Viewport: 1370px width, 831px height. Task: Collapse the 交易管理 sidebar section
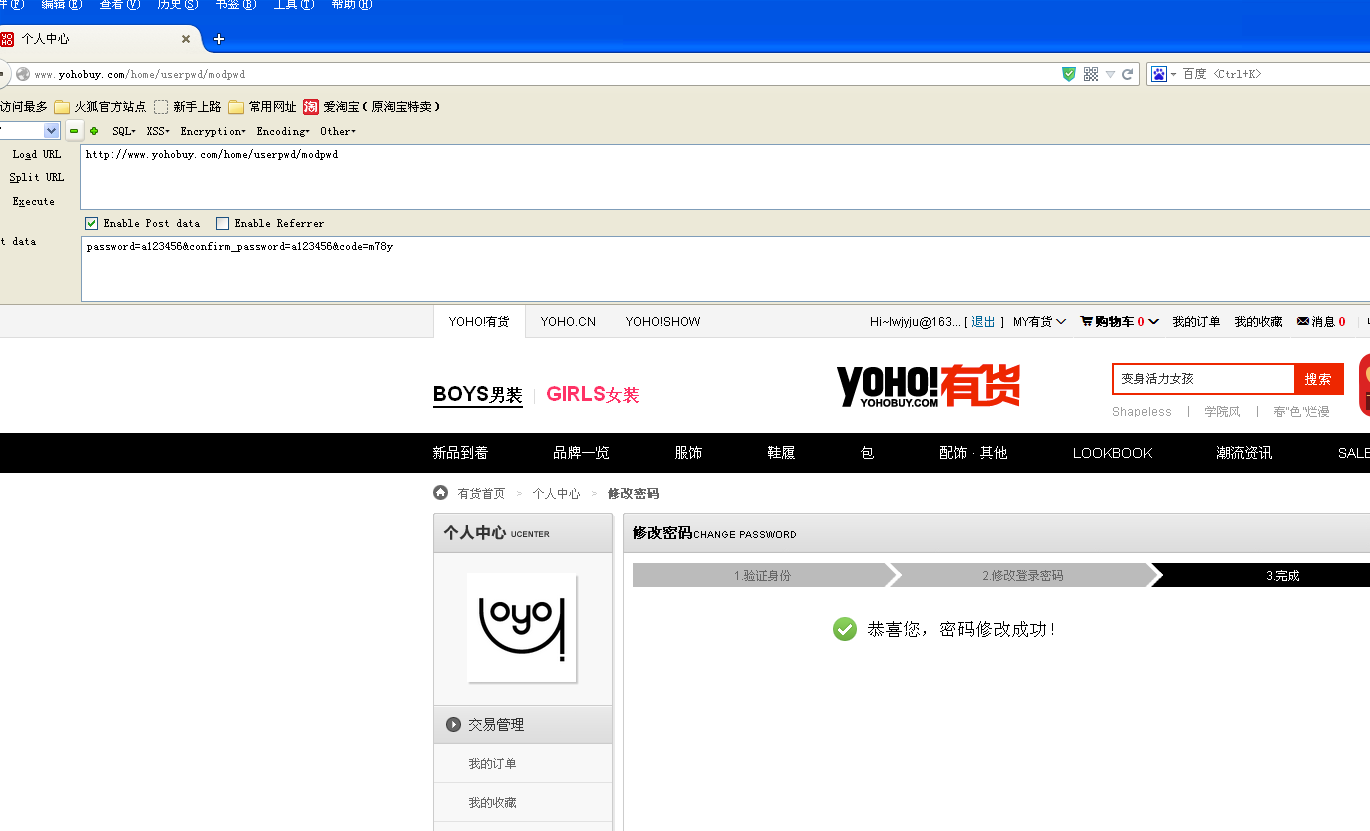(x=523, y=725)
